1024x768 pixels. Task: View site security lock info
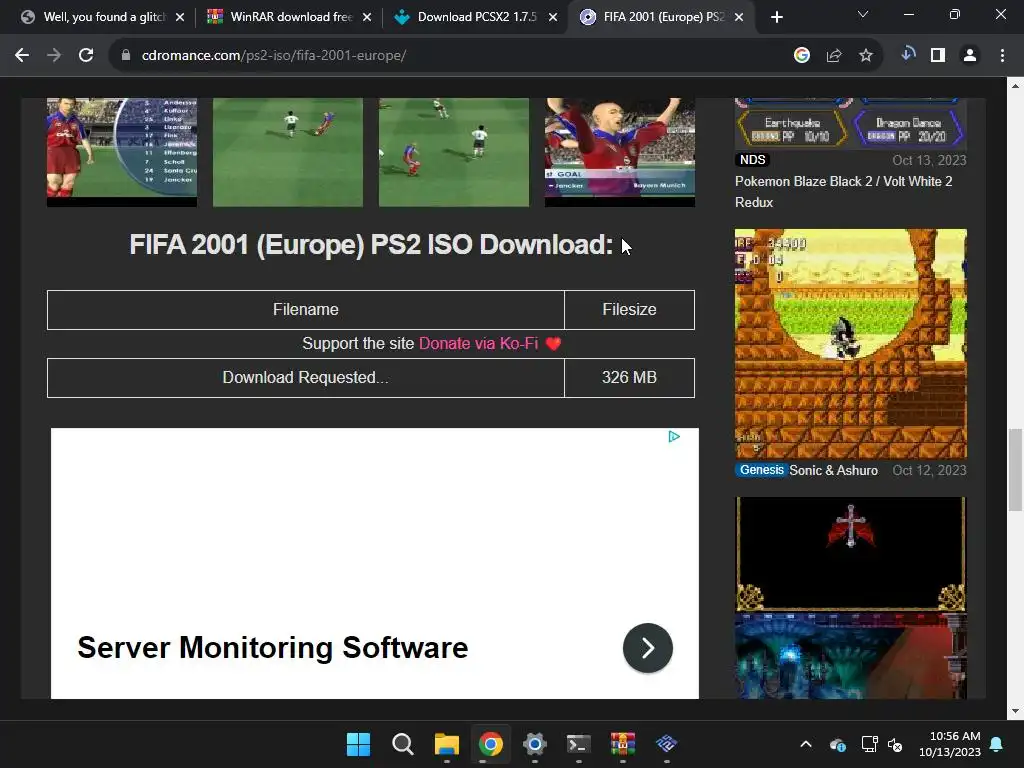126,56
